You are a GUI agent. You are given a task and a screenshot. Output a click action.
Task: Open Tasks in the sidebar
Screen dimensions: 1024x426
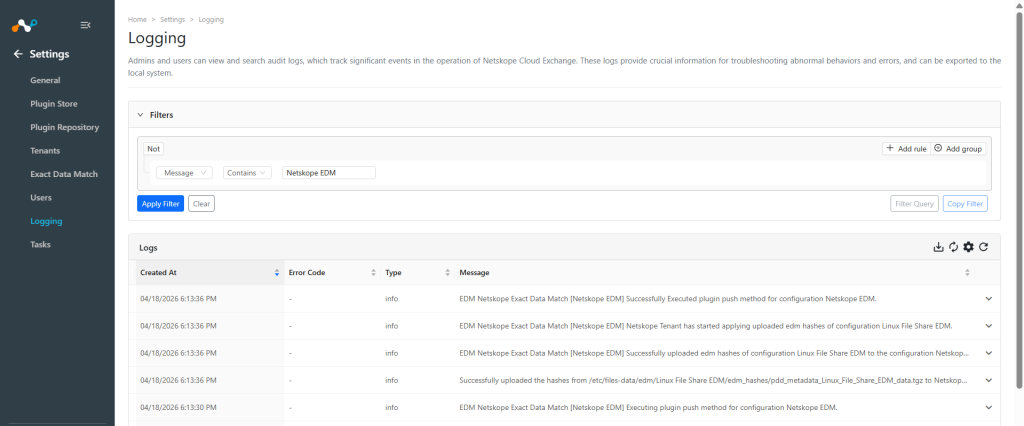pos(40,244)
